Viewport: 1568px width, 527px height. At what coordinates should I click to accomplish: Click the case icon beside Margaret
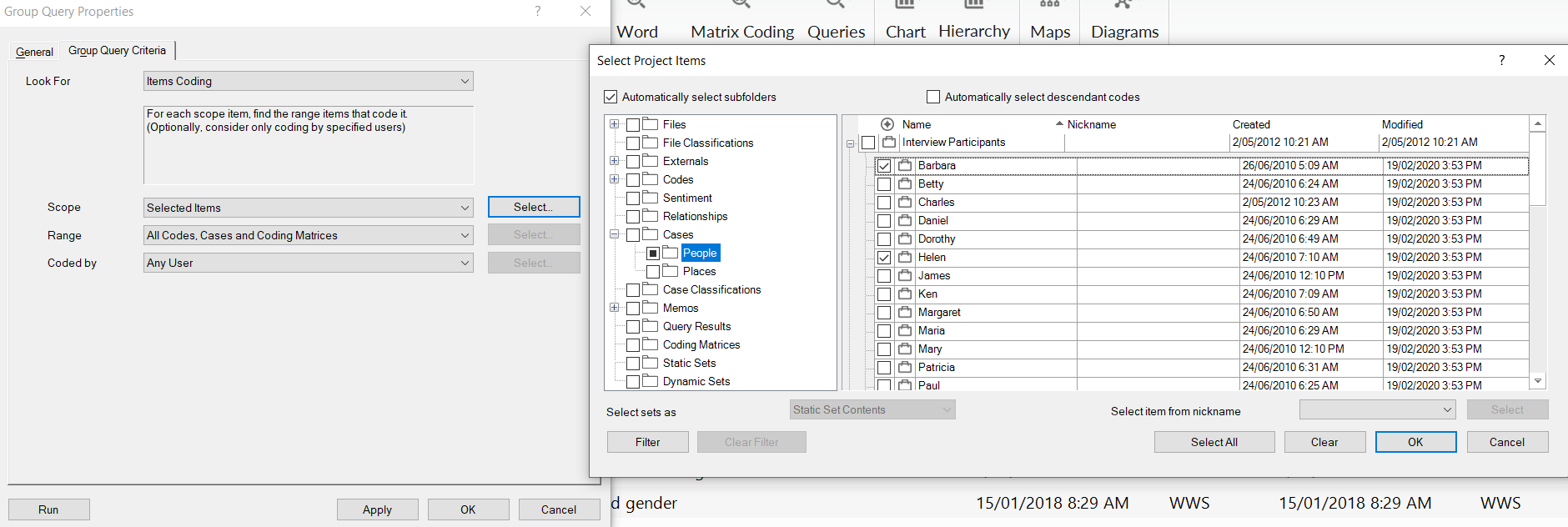coord(905,312)
